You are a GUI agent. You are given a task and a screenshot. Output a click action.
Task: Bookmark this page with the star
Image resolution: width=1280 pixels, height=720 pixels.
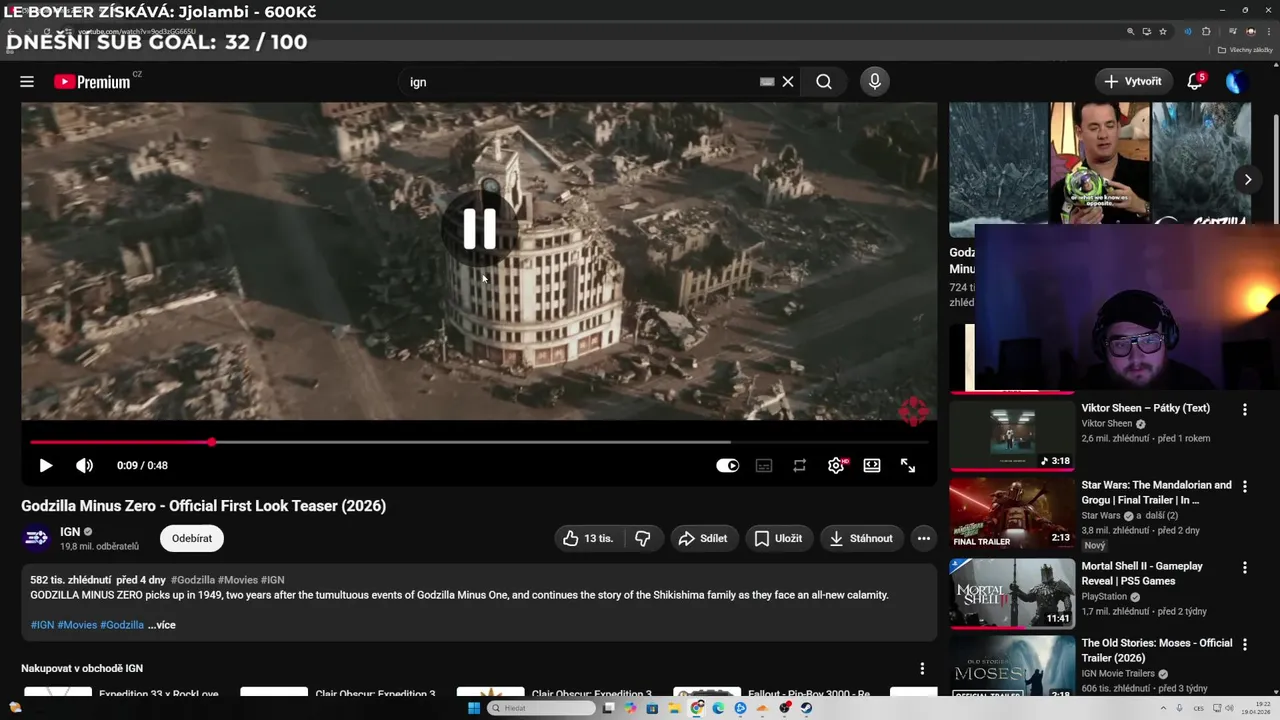point(1163,31)
